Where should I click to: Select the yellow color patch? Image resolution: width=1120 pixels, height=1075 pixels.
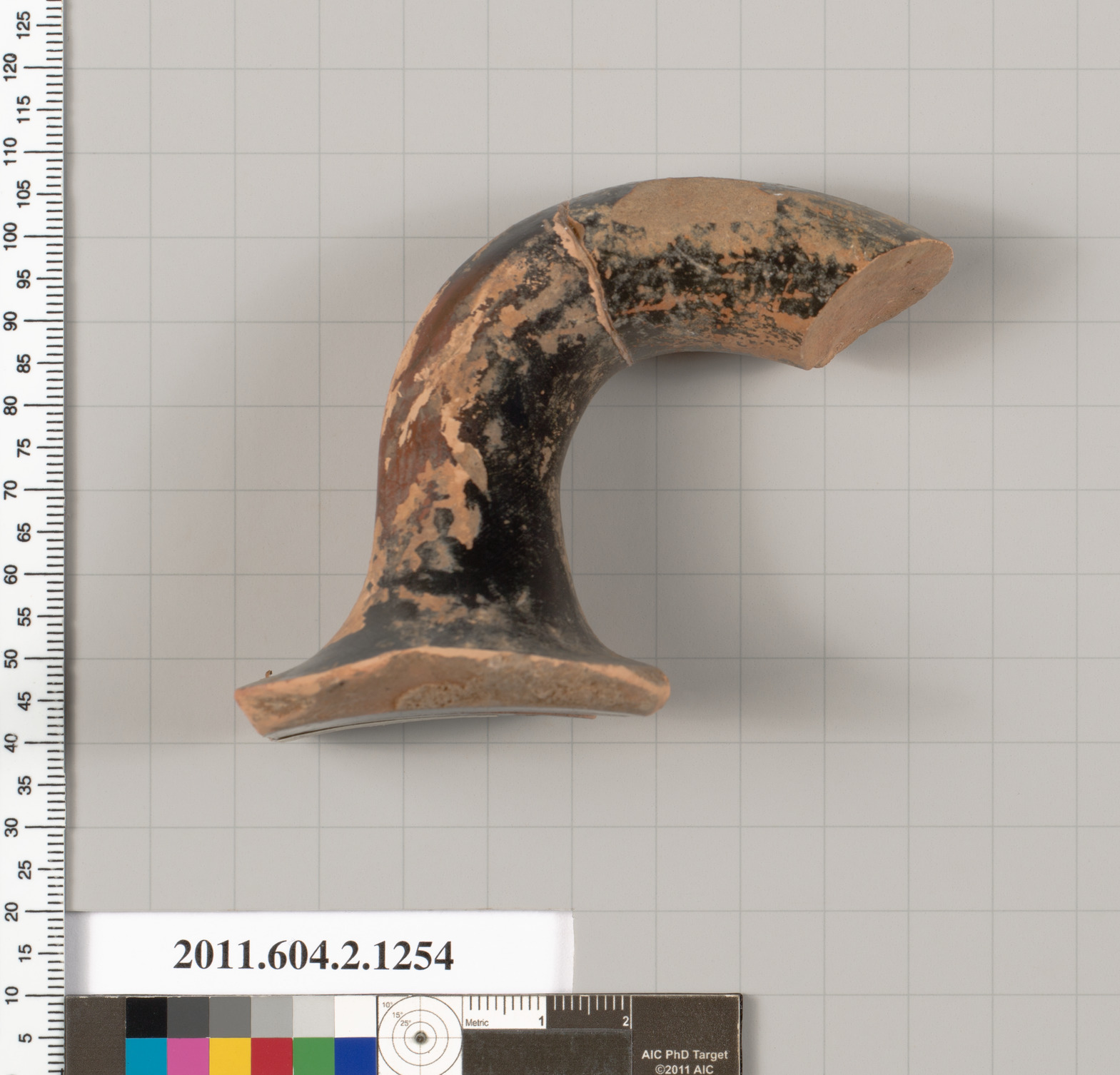click(x=230, y=1056)
